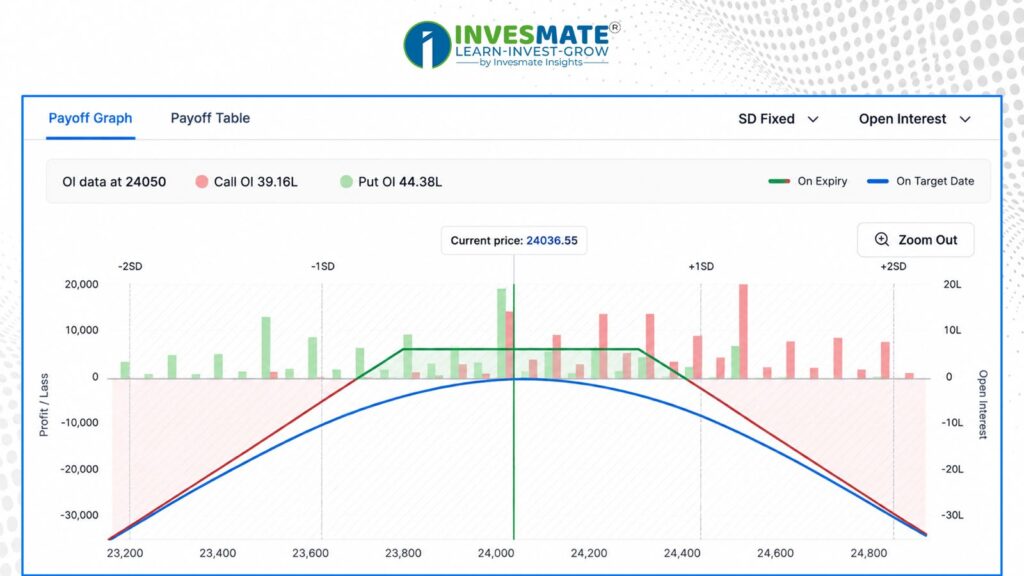1024x576 pixels.
Task: Select the Payoff Graph tab
Action: click(90, 118)
